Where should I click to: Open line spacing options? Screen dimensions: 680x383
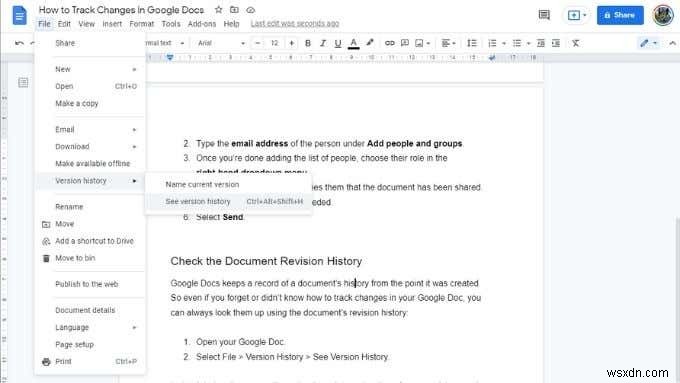pos(471,43)
